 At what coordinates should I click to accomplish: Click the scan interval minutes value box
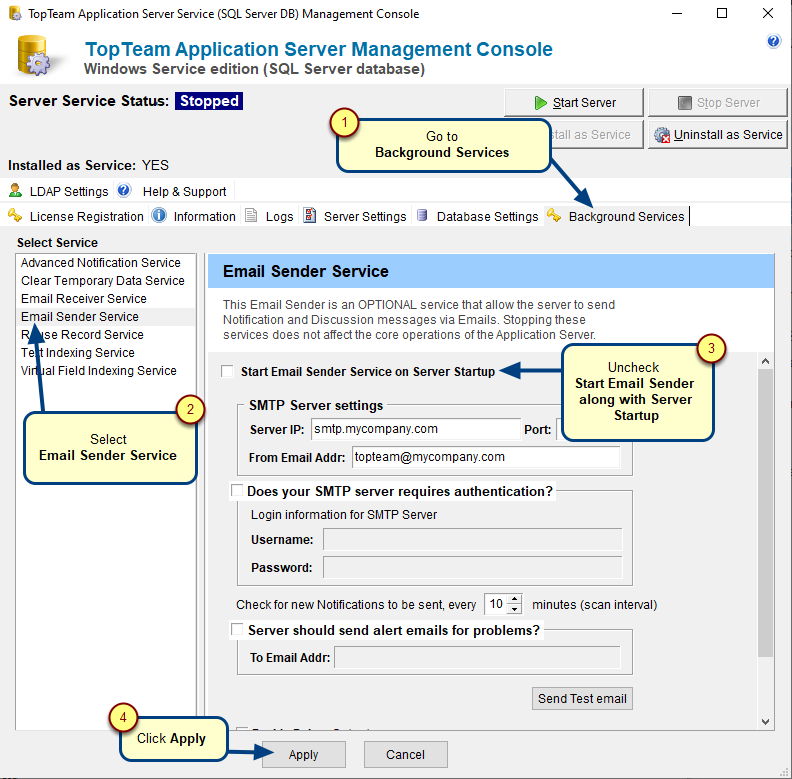point(496,604)
